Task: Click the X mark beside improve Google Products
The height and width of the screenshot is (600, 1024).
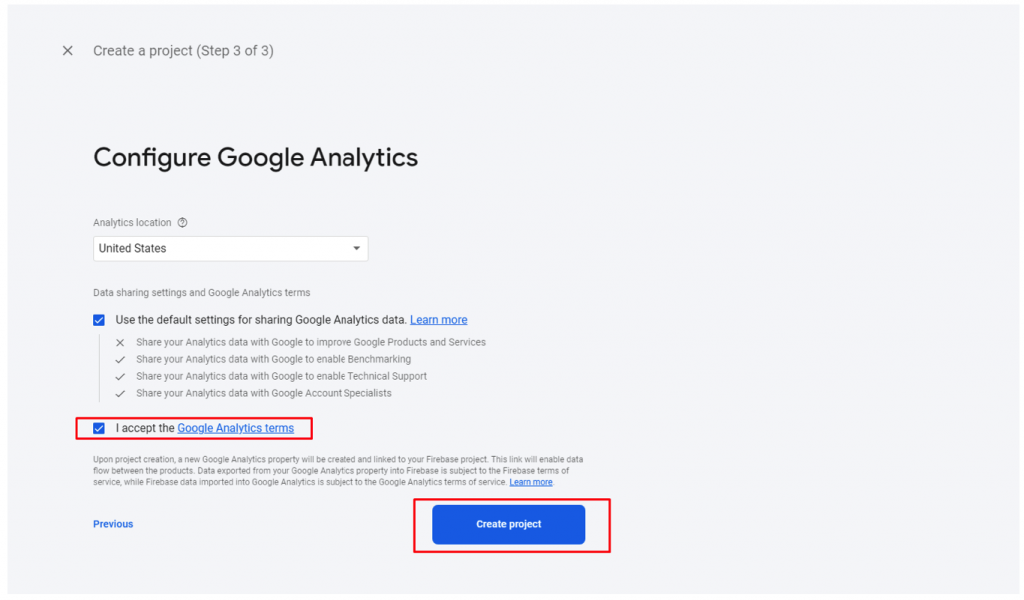Action: (120, 343)
